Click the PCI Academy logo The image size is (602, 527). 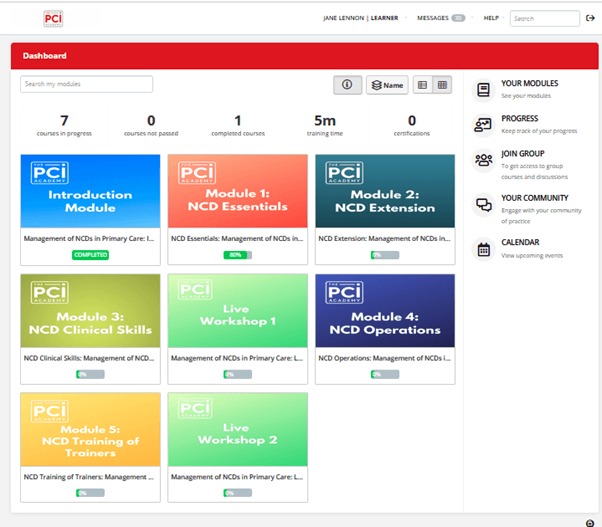(x=53, y=18)
